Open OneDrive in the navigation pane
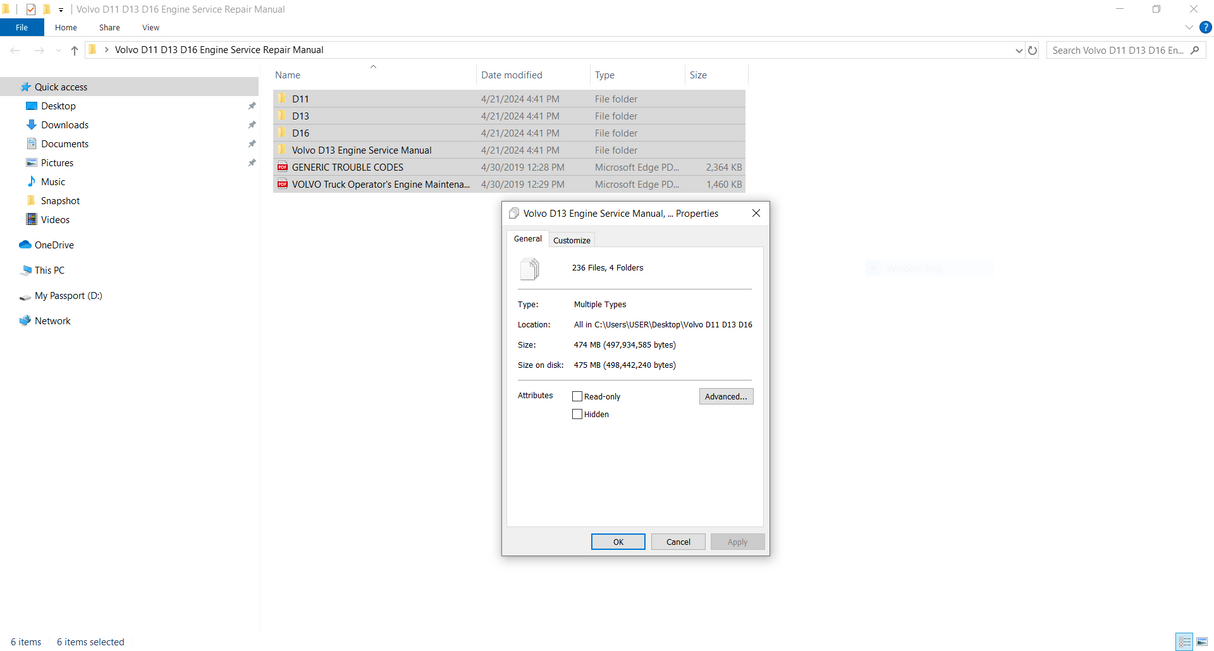 tap(54, 245)
